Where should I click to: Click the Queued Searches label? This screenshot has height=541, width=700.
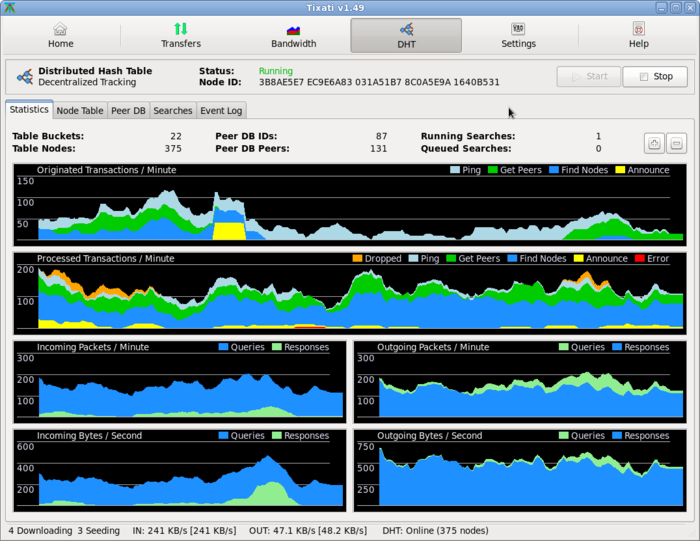(x=466, y=149)
